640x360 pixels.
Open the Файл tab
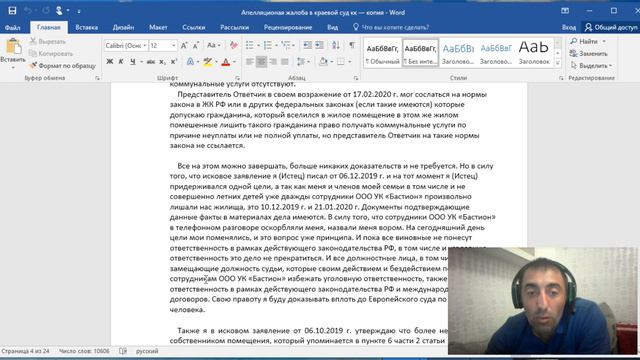click(x=13, y=27)
